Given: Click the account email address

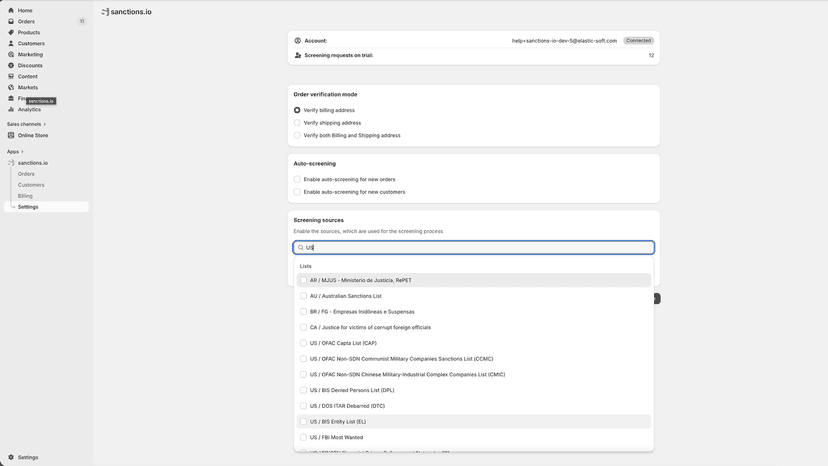Looking at the screenshot, I should tap(564, 41).
